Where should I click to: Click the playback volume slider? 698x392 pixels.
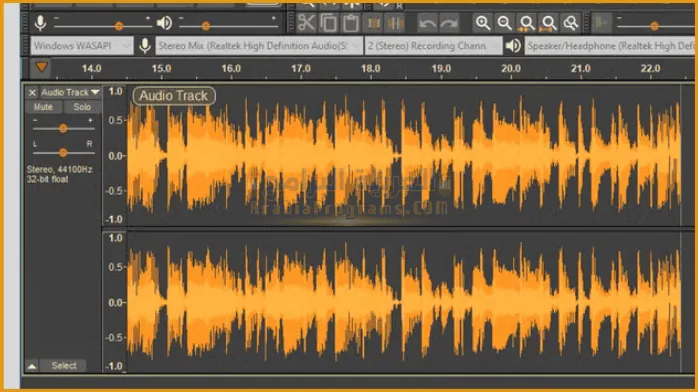click(x=228, y=26)
